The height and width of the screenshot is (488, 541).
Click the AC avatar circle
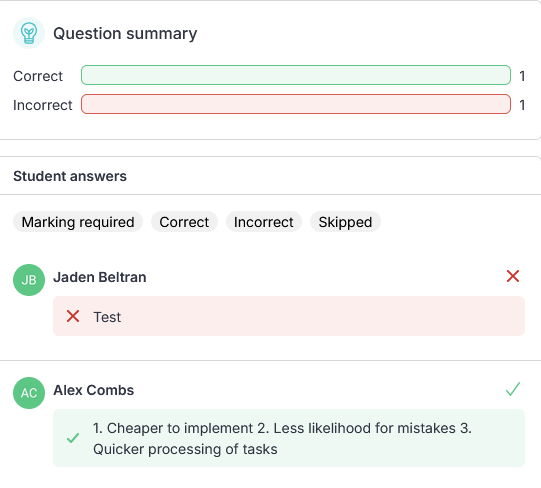click(29, 393)
